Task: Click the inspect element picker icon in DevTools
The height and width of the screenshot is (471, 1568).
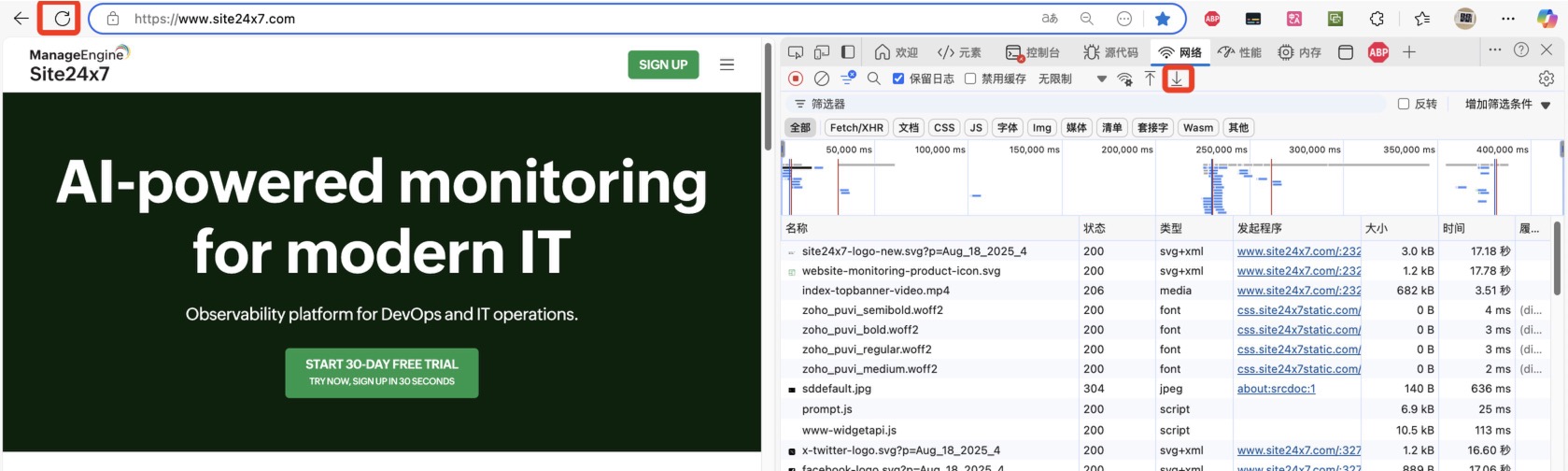Action: [796, 52]
